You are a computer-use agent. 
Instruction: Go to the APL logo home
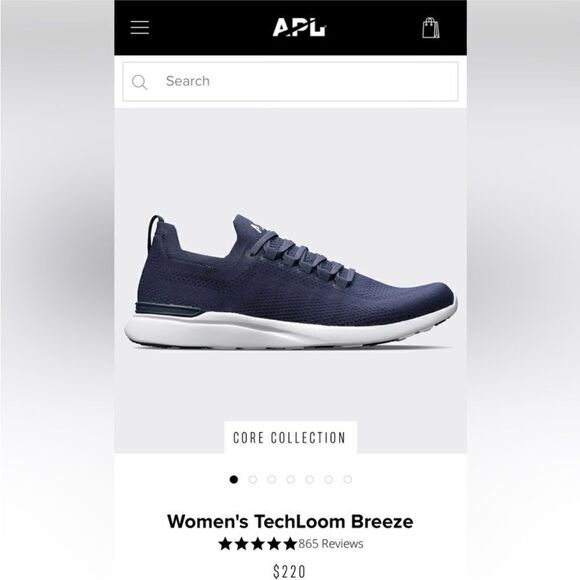[299, 27]
